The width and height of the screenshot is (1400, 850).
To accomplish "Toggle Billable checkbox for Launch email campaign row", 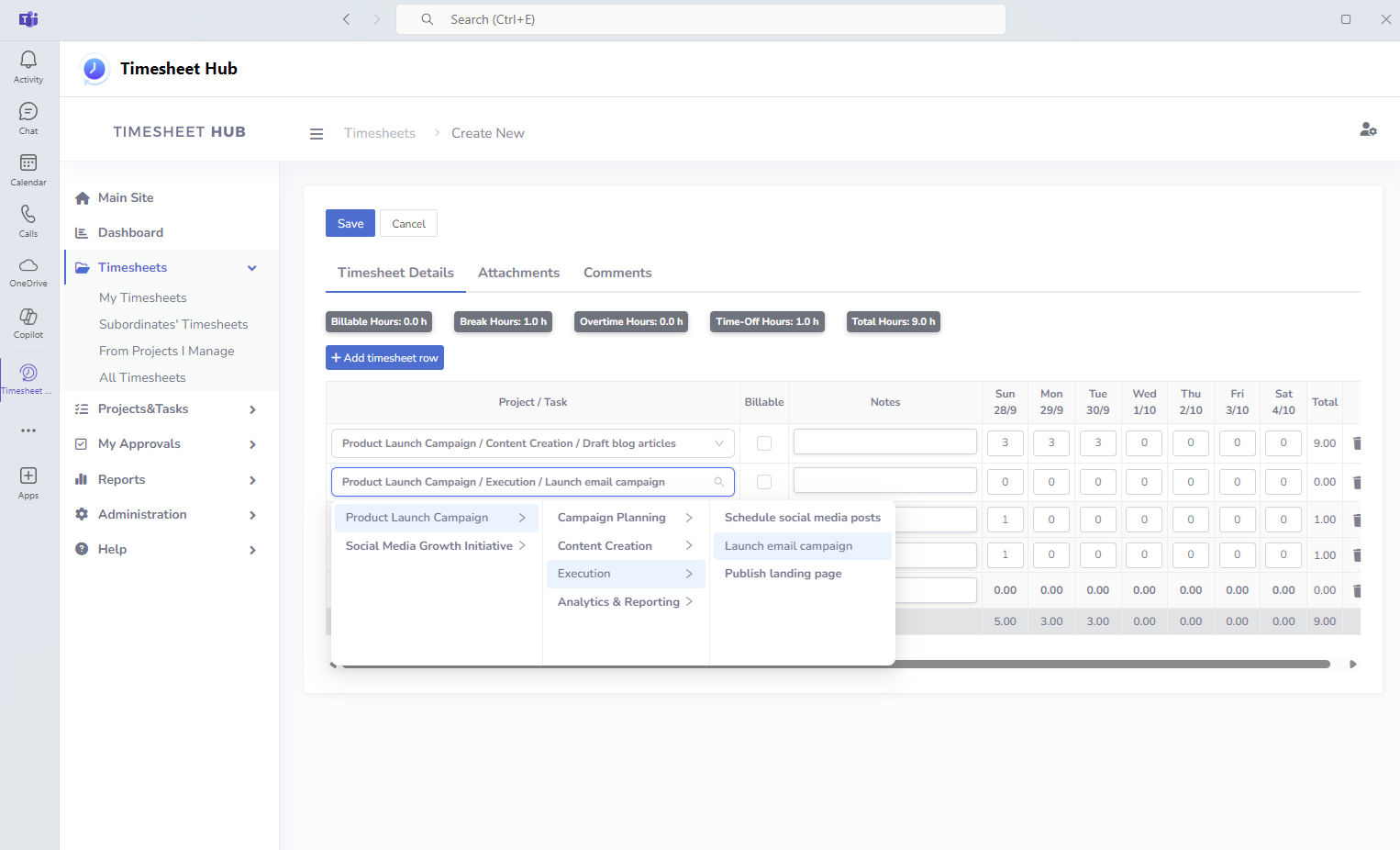I will coord(763,482).
